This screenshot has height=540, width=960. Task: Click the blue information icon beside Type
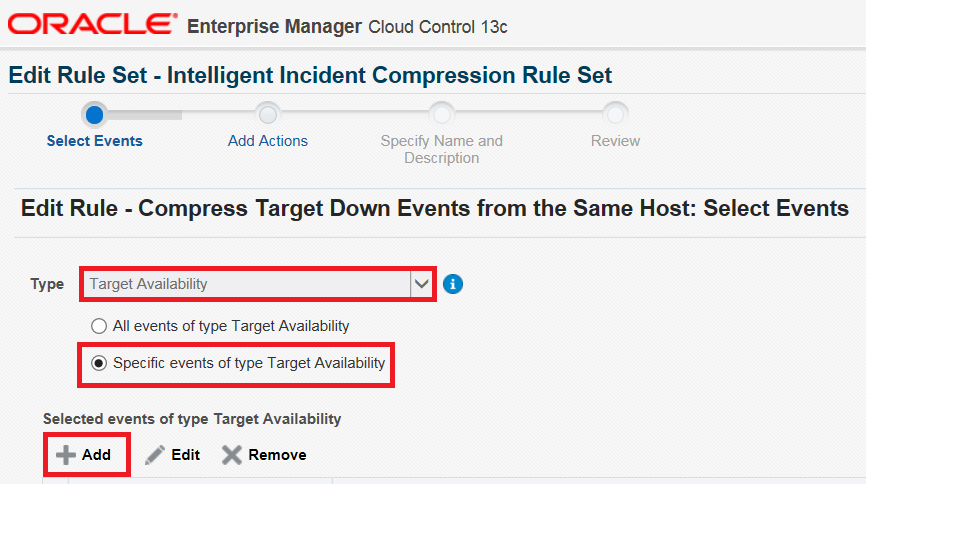452,284
